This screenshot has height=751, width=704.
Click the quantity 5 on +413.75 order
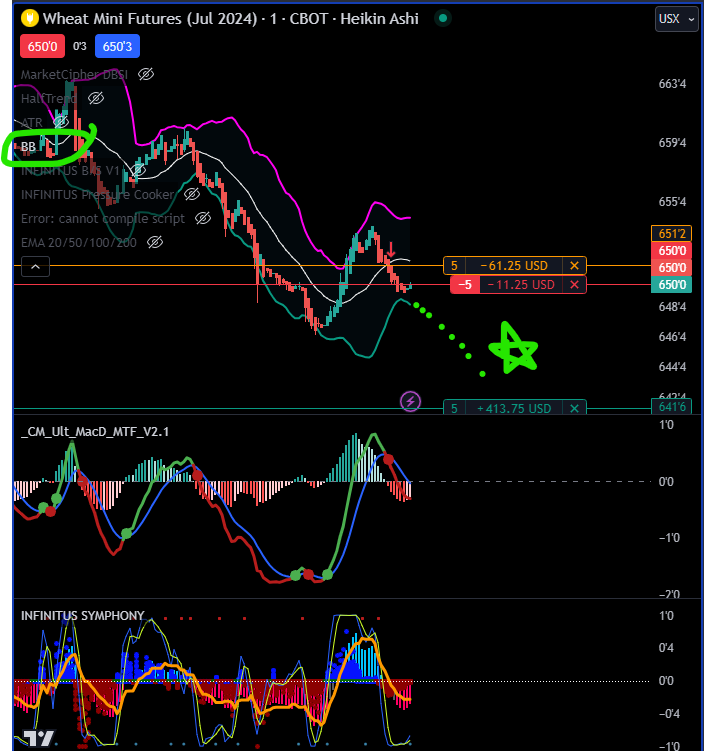pos(454,409)
